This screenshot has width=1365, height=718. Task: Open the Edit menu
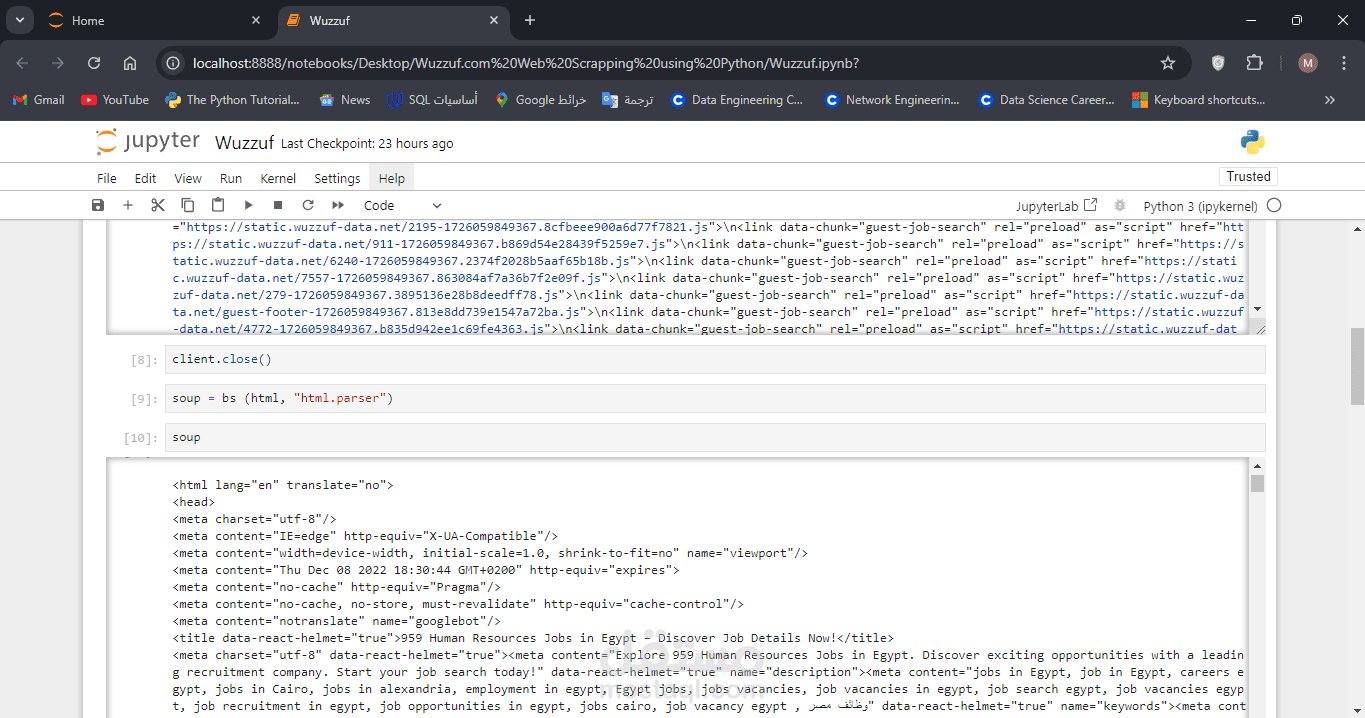click(146, 178)
